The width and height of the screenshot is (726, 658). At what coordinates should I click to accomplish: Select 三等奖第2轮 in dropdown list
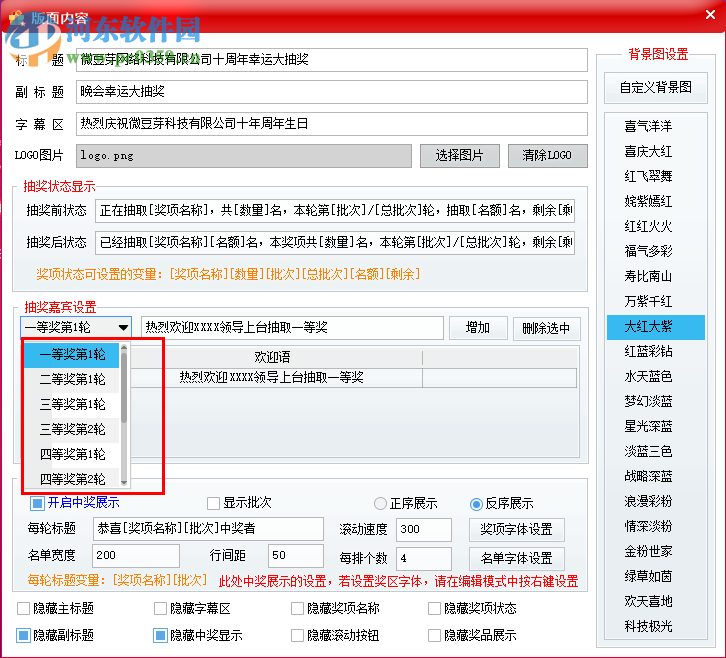72,430
